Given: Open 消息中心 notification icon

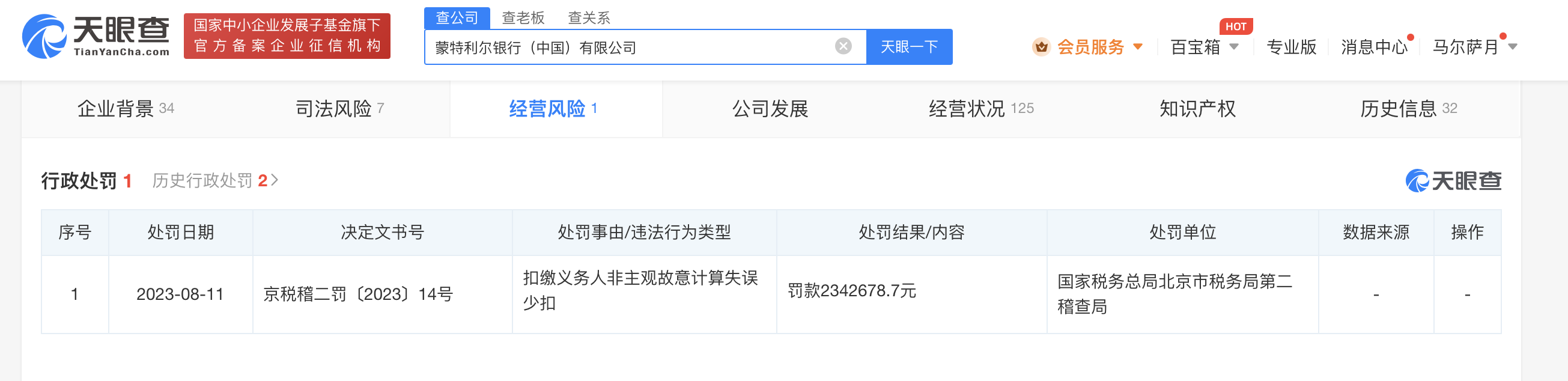Looking at the screenshot, I should click(x=1374, y=47).
